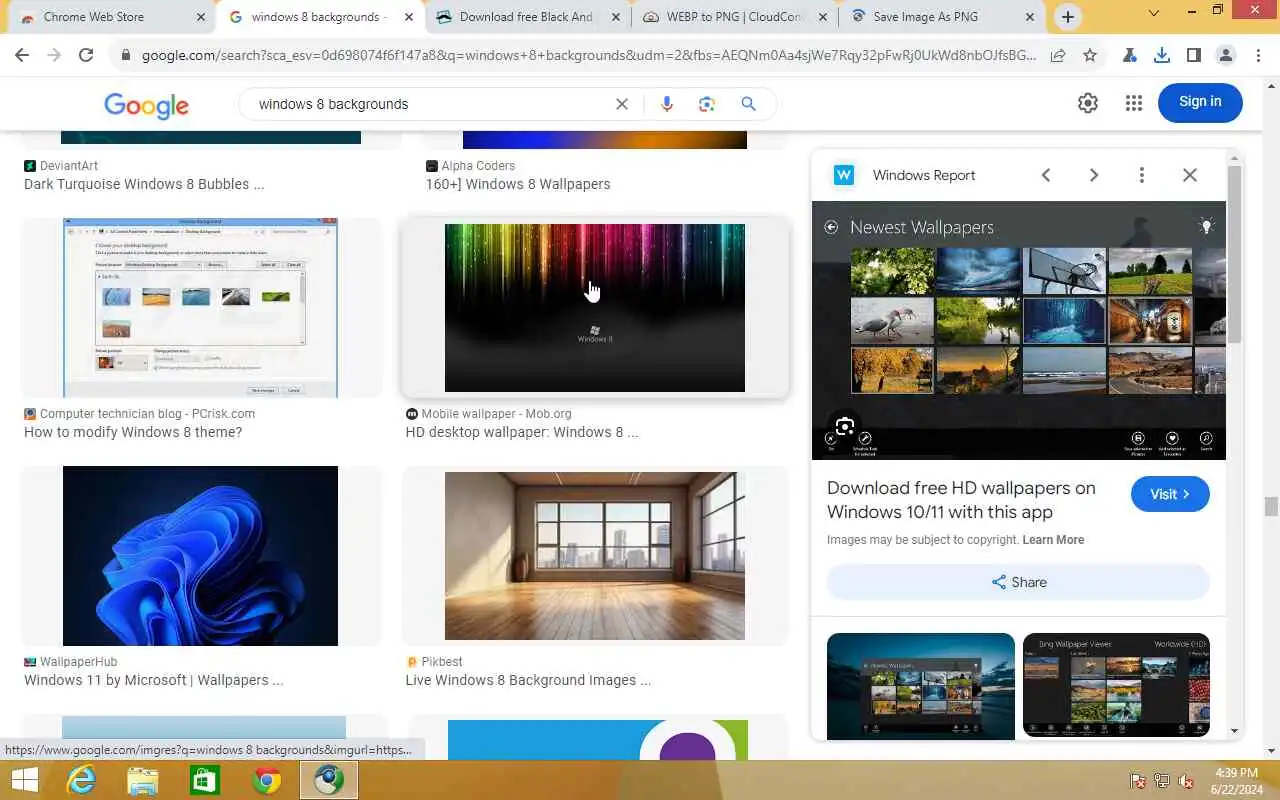
Task: Open Chrome downloads icon
Action: (1162, 56)
